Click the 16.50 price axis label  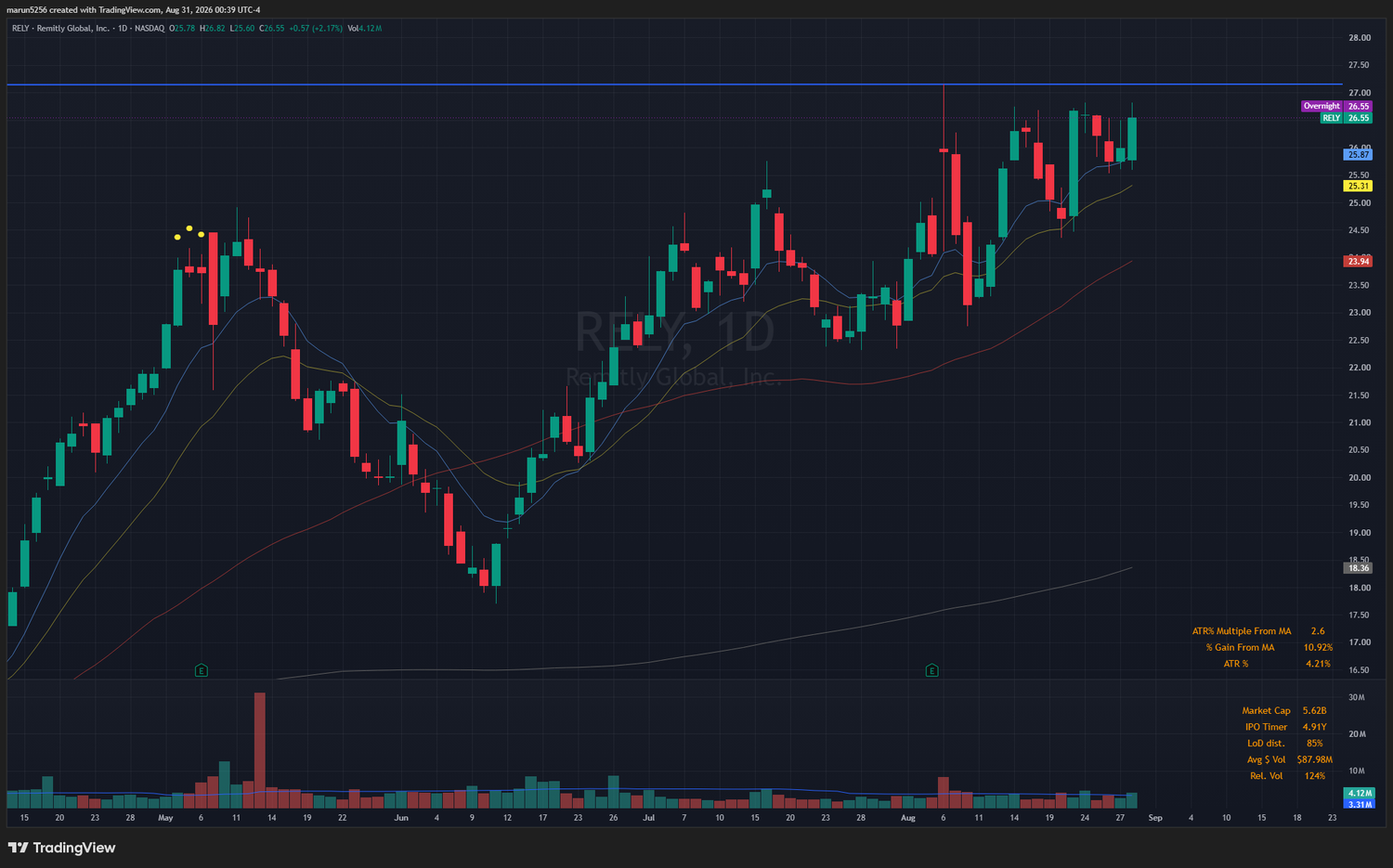(1360, 670)
